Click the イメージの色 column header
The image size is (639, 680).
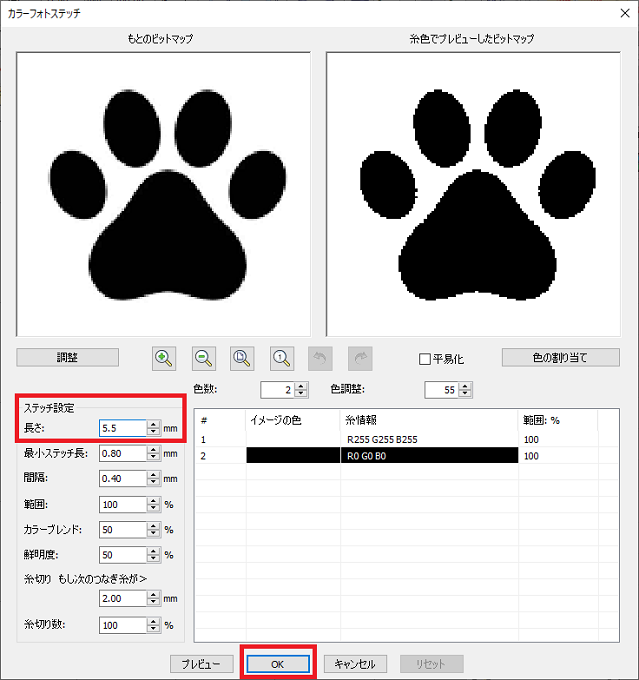coord(293,420)
